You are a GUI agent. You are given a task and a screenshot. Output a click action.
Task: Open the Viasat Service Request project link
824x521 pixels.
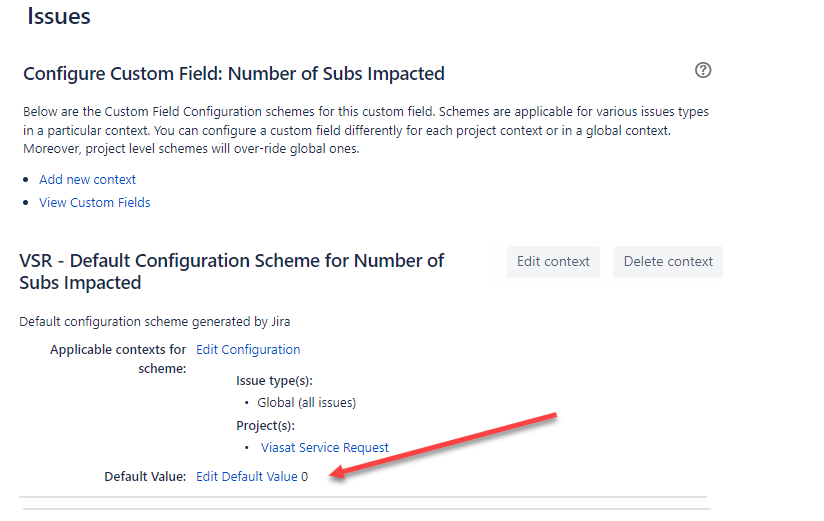(x=324, y=447)
